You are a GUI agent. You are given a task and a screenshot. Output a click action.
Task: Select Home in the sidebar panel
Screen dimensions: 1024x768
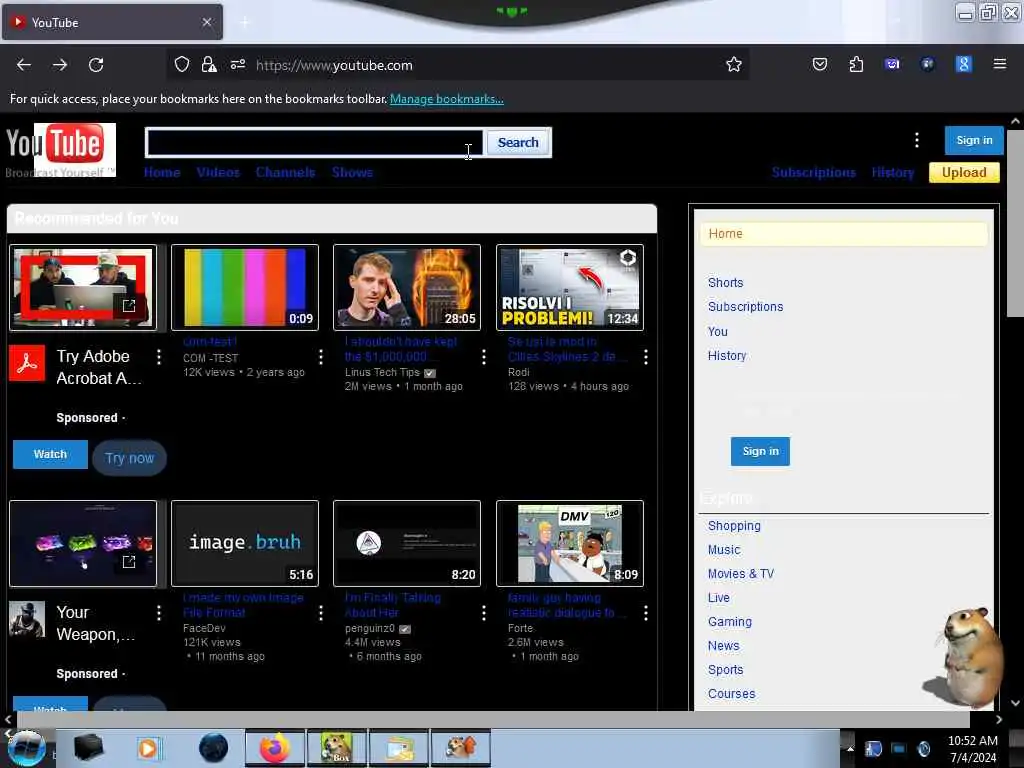point(843,234)
